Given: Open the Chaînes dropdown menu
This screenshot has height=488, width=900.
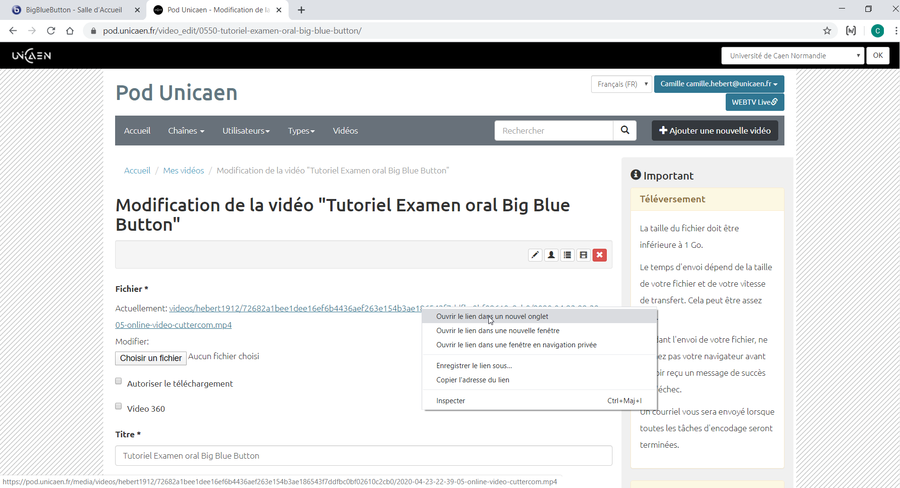Looking at the screenshot, I should click(x=186, y=131).
